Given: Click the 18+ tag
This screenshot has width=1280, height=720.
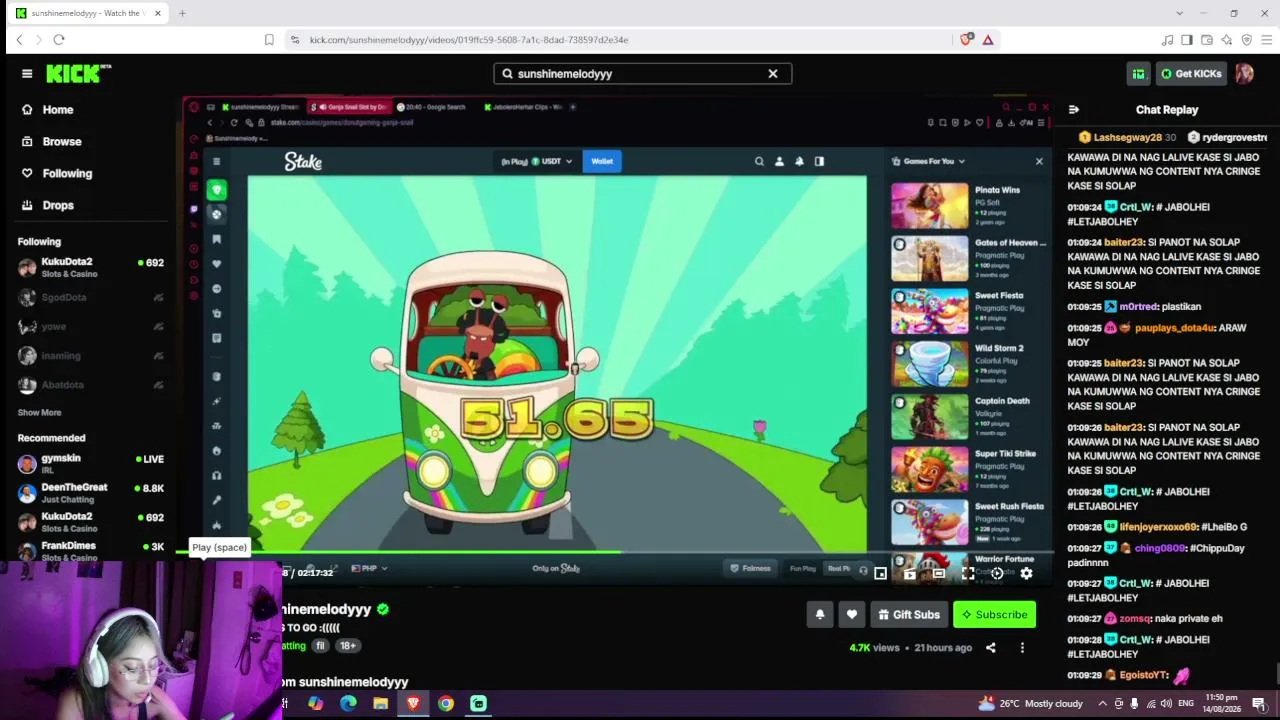Looking at the screenshot, I should [348, 646].
